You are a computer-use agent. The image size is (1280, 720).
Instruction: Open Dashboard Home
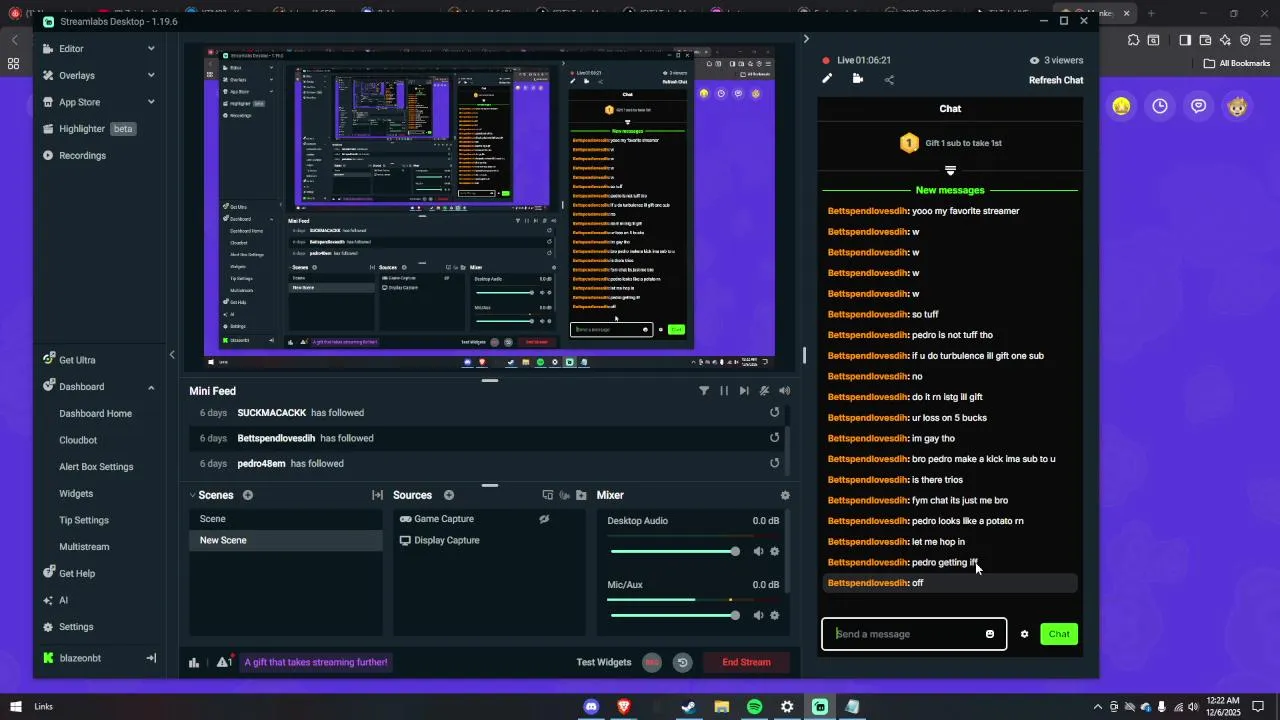point(95,413)
